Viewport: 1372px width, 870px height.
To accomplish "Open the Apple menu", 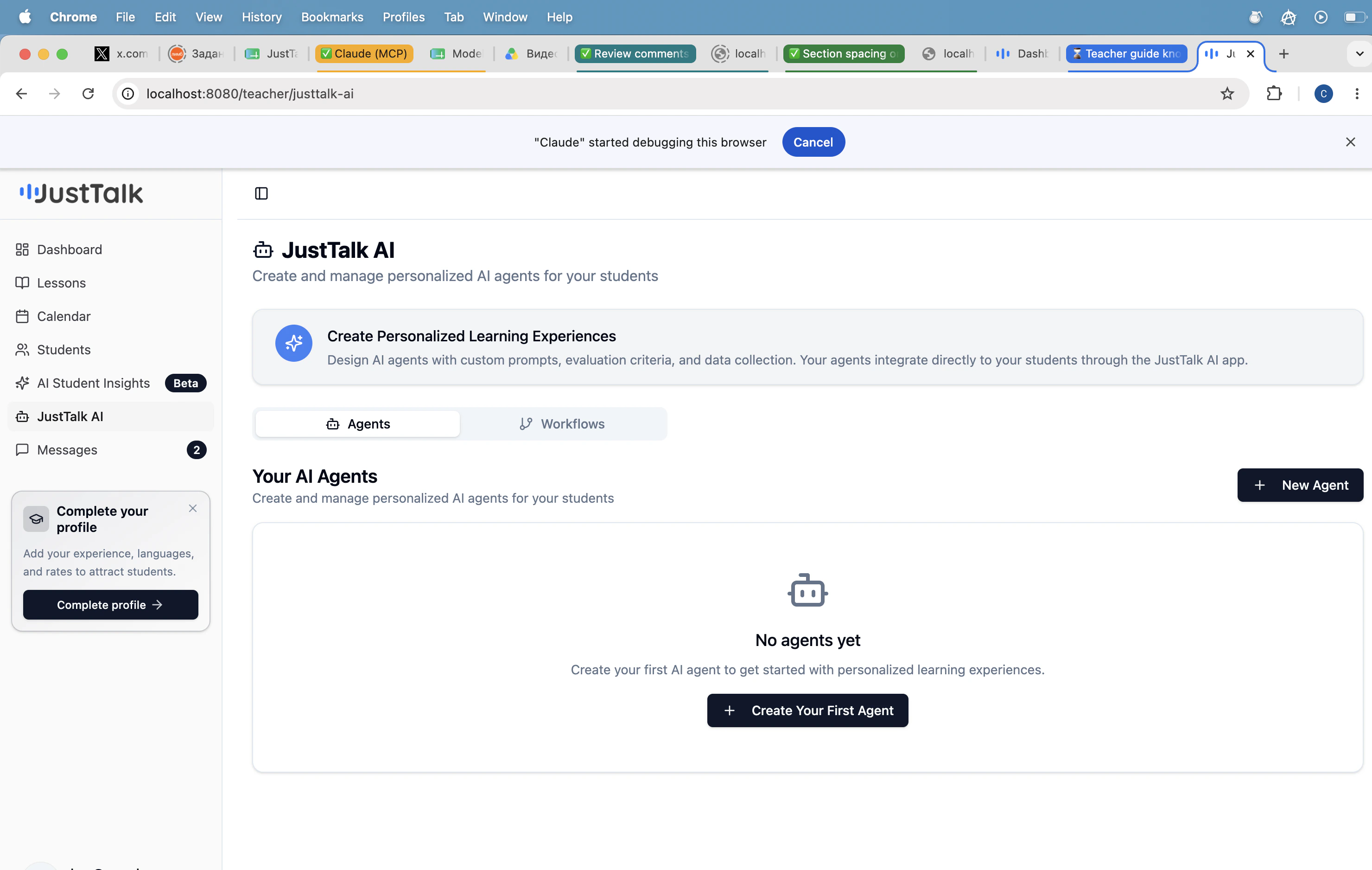I will coord(25,17).
